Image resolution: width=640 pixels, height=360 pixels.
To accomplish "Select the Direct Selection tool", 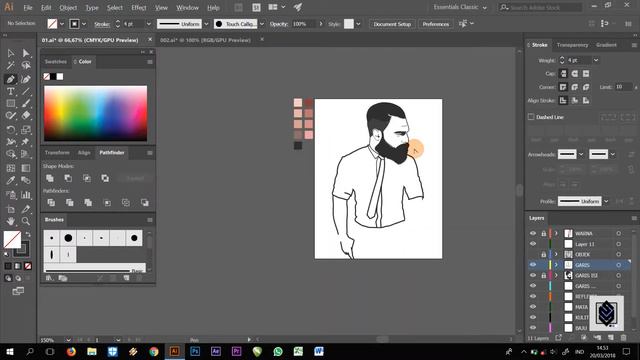I will coord(26,53).
